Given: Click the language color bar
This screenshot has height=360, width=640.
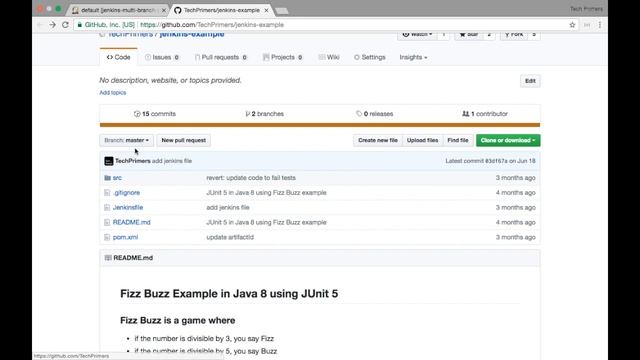Looking at the screenshot, I should [x=320, y=125].
